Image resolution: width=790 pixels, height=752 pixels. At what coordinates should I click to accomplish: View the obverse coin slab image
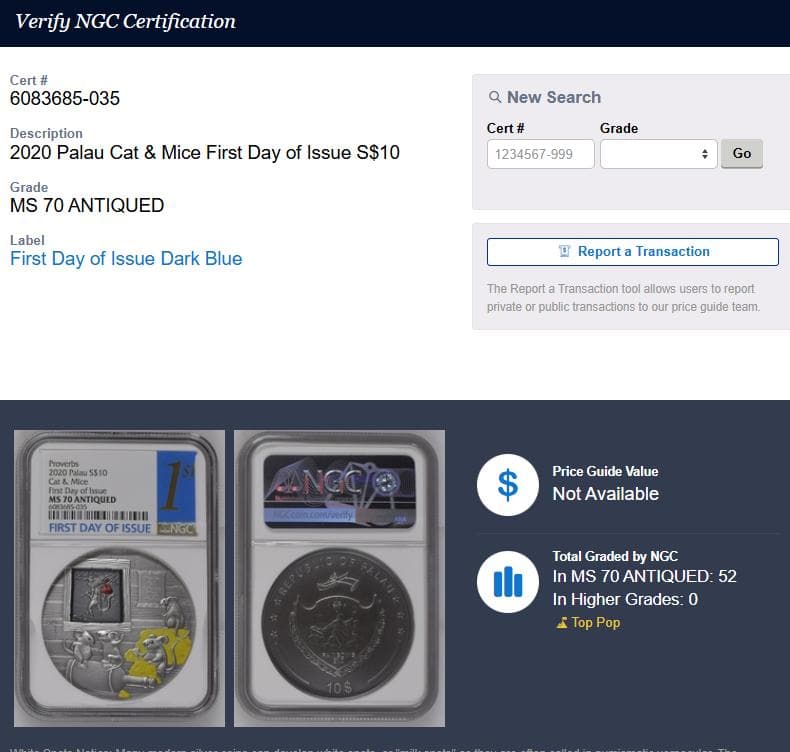coord(120,577)
